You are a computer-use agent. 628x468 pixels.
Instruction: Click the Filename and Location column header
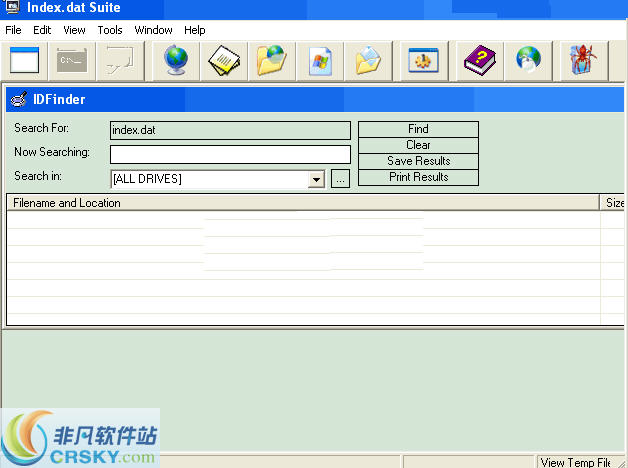point(303,203)
